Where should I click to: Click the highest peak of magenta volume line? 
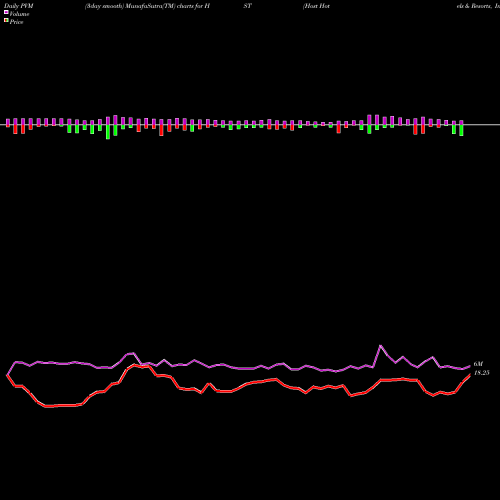(x=381, y=346)
